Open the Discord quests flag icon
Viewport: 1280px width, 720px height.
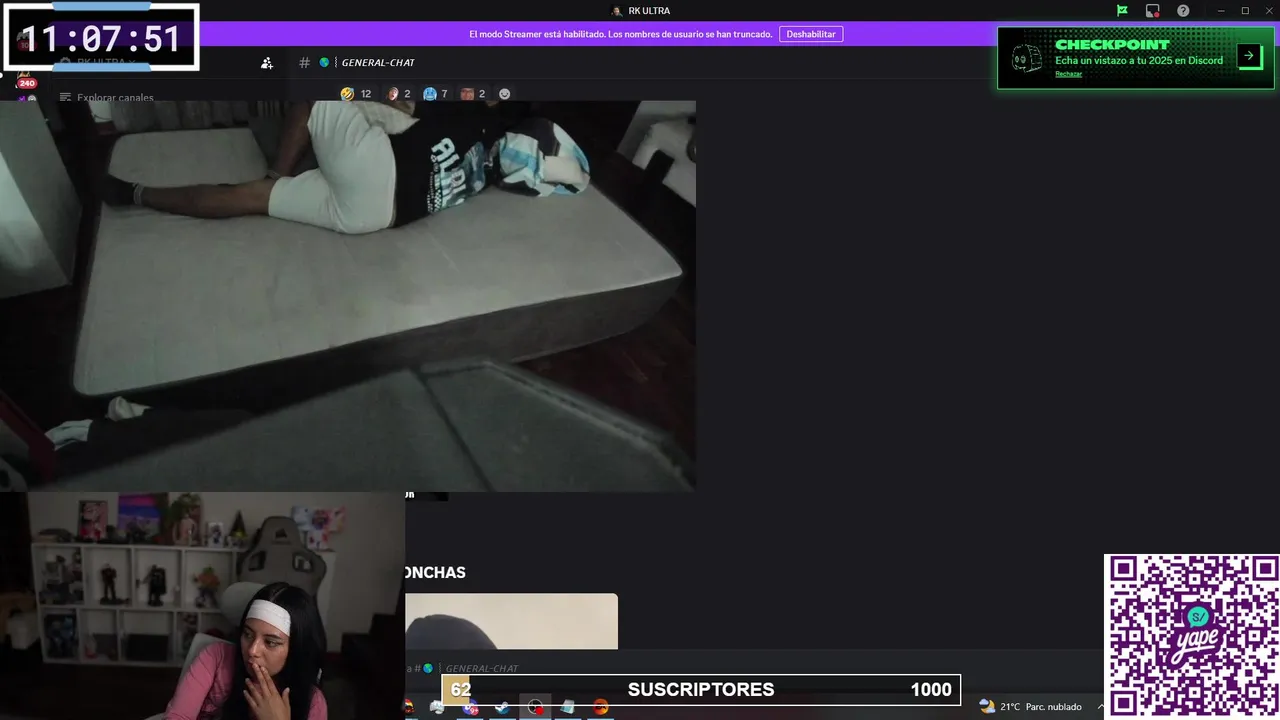(x=1122, y=11)
